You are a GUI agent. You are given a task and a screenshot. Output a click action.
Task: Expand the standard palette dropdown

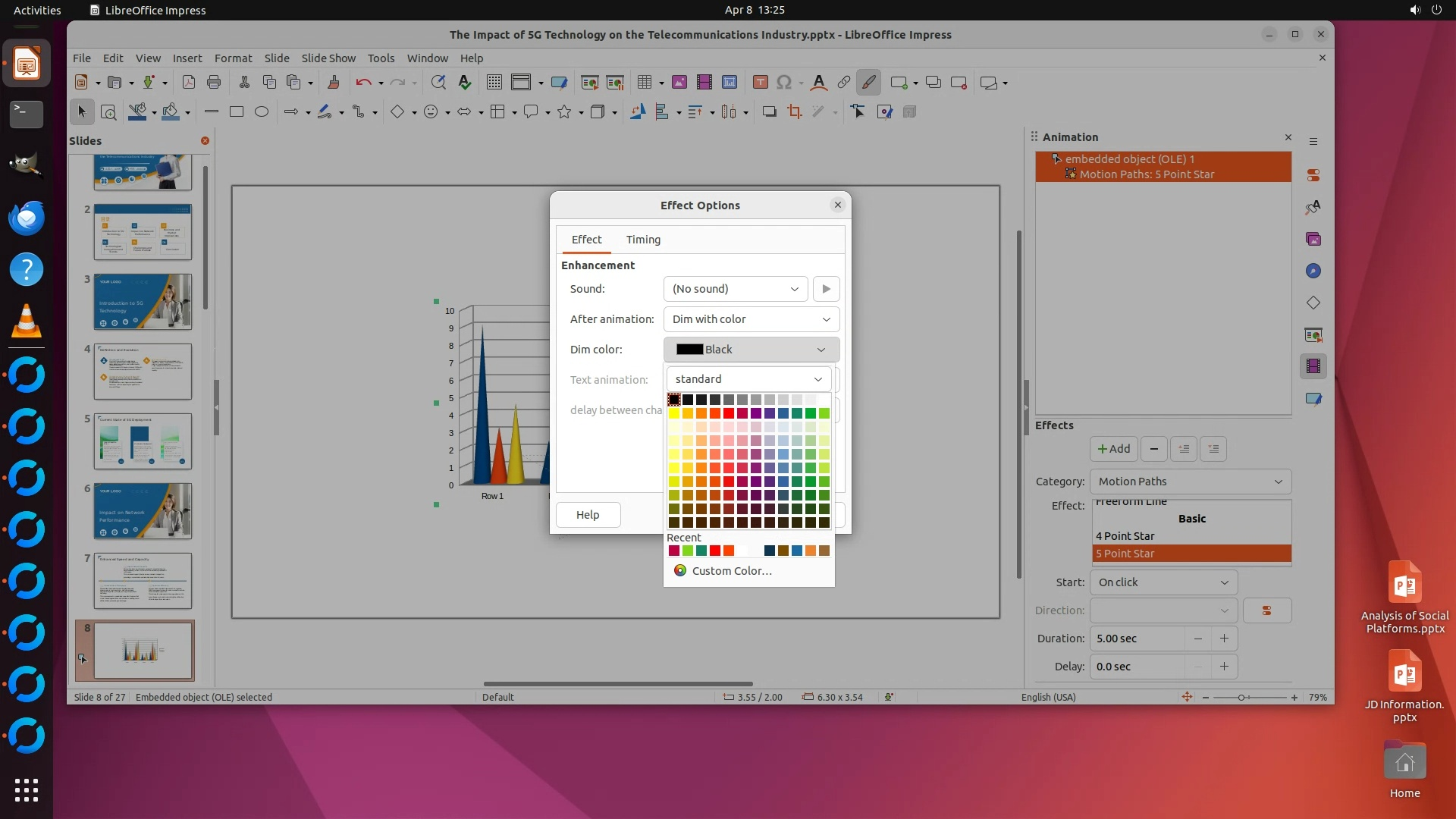[748, 379]
